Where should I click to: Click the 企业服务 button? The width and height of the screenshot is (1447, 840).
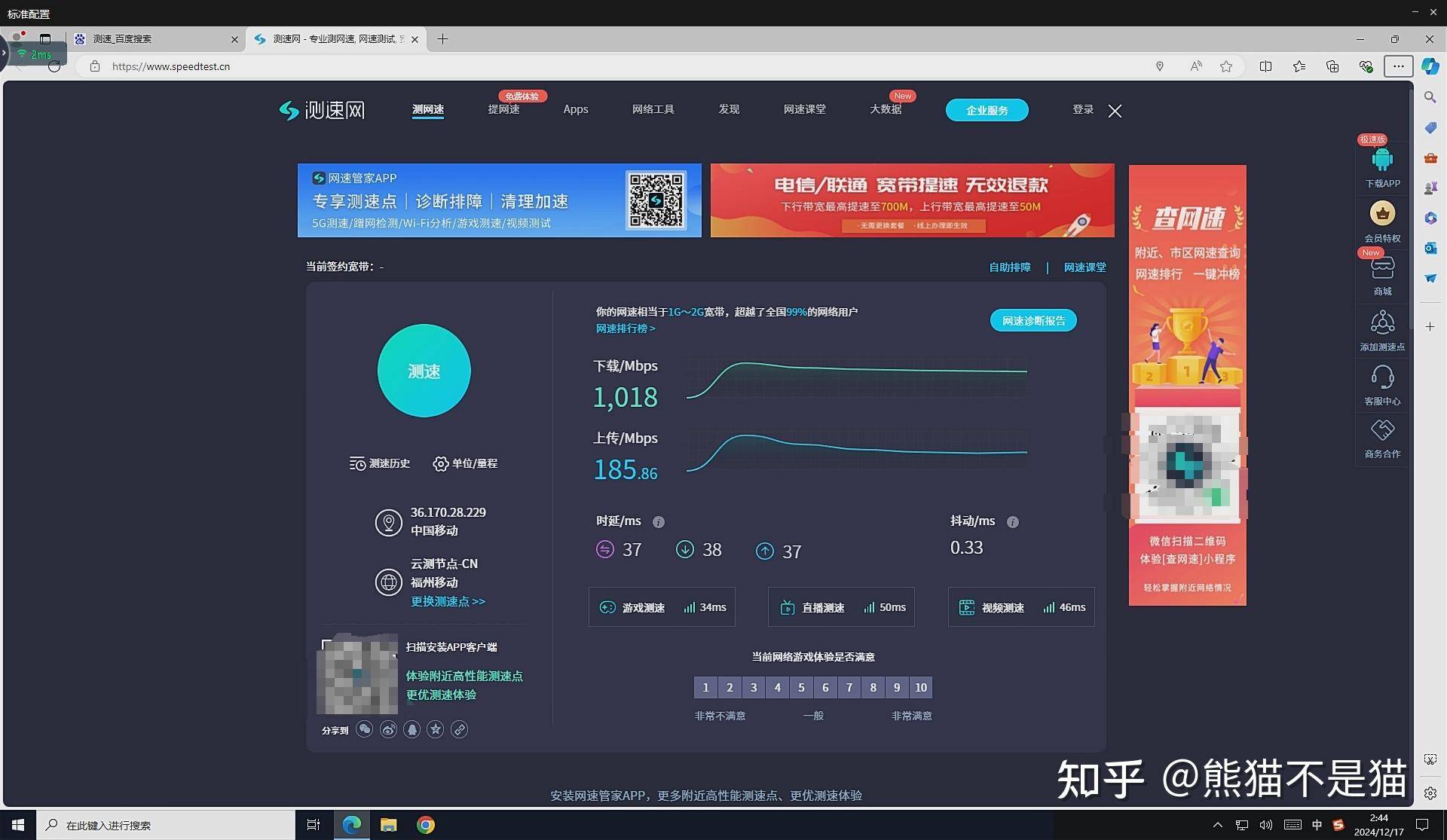[x=987, y=110]
